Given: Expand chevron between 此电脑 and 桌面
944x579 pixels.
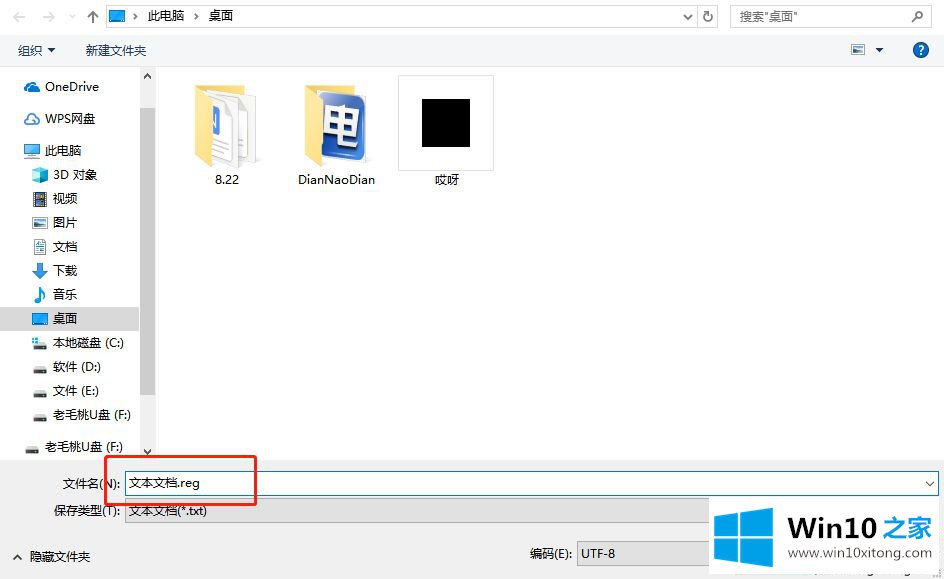Looking at the screenshot, I should tap(196, 17).
